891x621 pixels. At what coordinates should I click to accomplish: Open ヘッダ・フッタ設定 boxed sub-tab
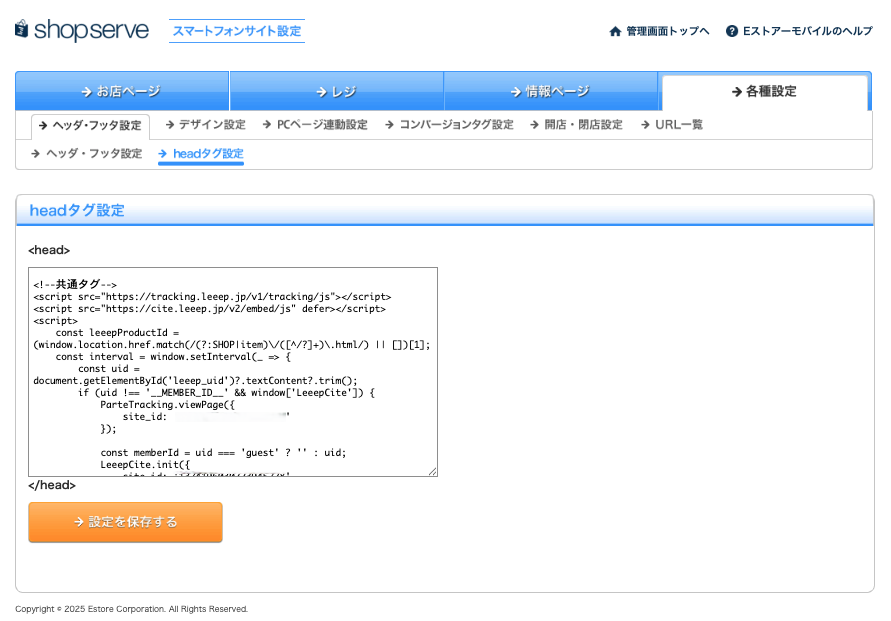90,126
